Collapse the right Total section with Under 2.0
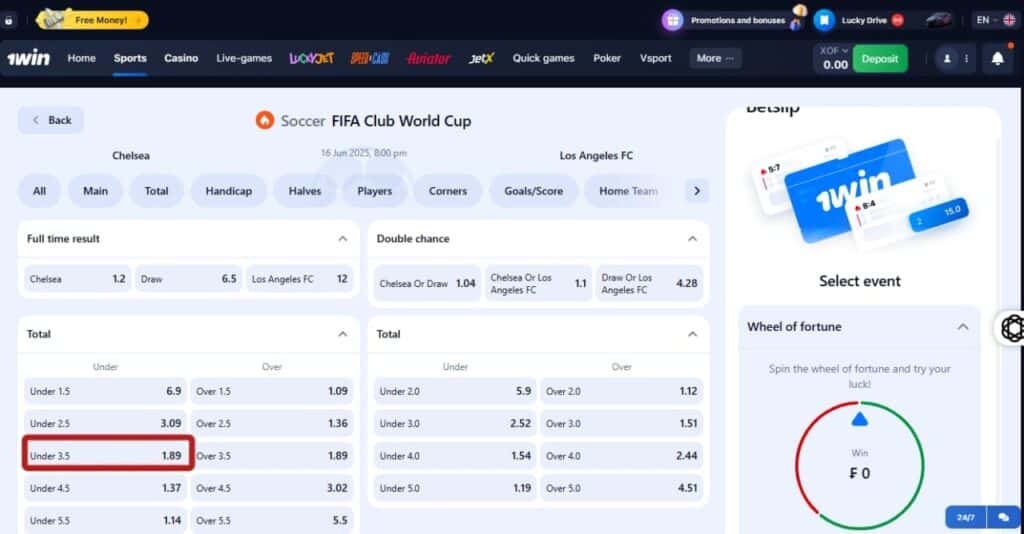This screenshot has height=534, width=1024. click(692, 334)
